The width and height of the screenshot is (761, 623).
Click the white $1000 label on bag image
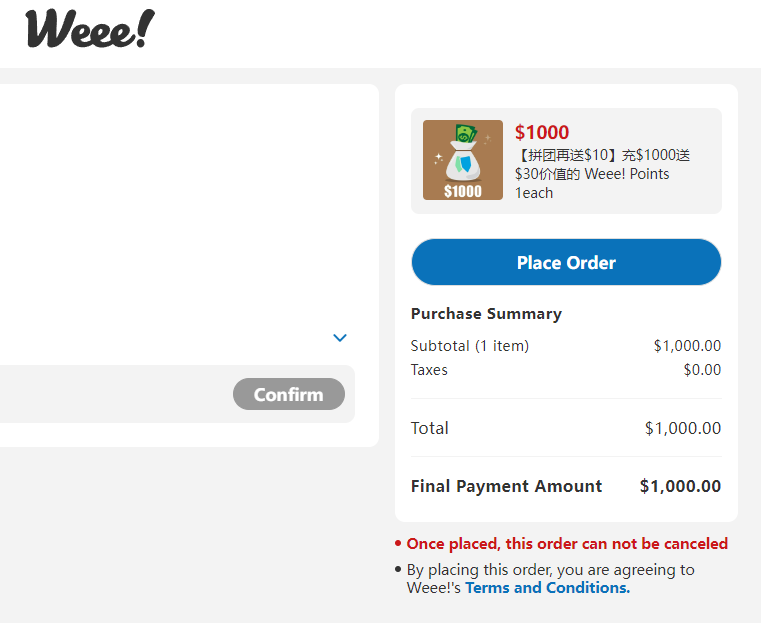(463, 192)
